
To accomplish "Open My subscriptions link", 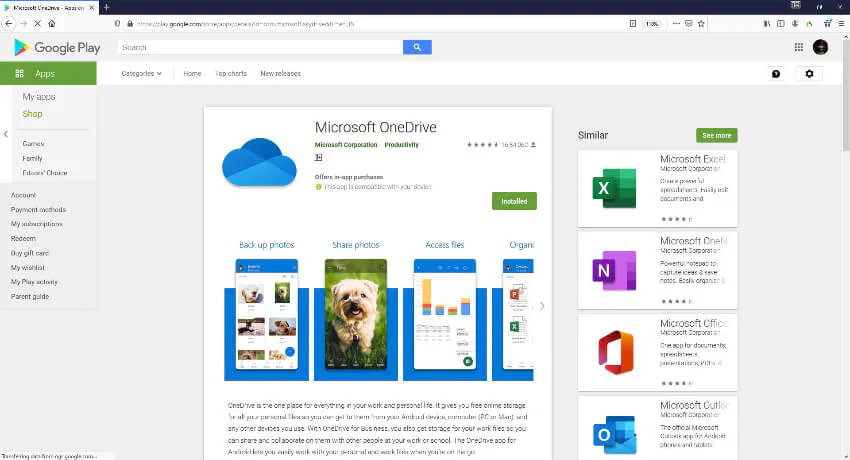I will click(x=36, y=224).
